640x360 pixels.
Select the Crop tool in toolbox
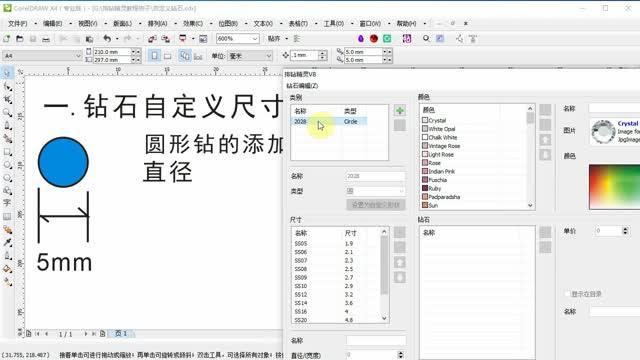(7, 99)
